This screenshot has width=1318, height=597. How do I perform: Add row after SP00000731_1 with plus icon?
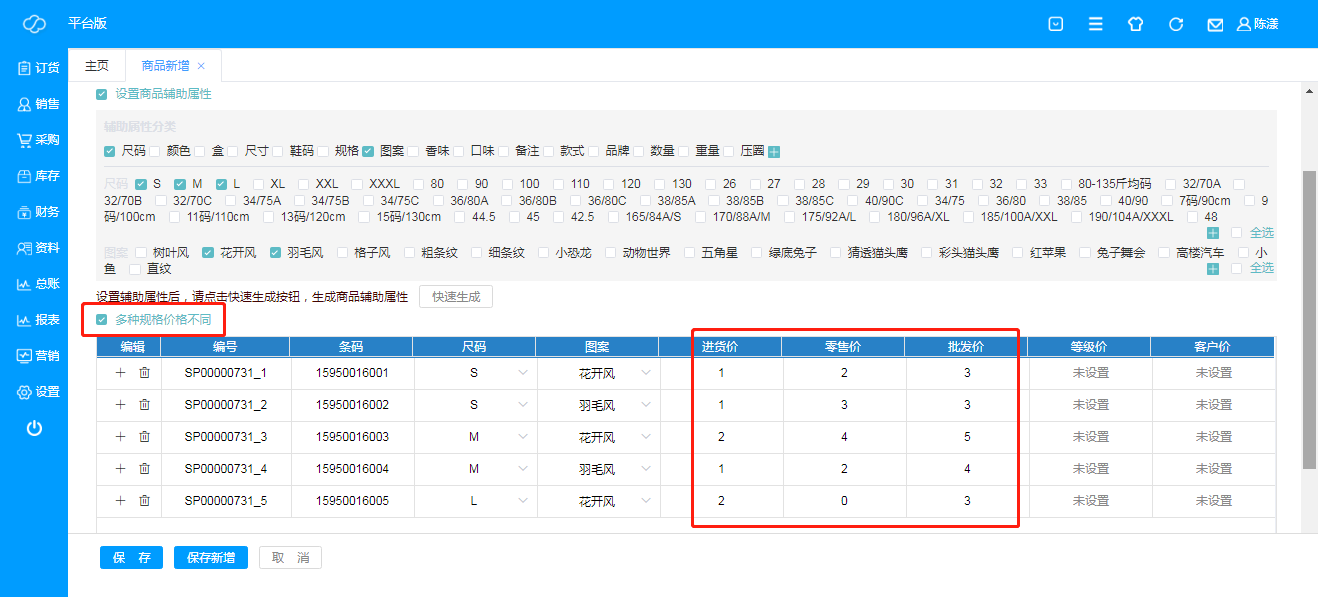point(121,373)
